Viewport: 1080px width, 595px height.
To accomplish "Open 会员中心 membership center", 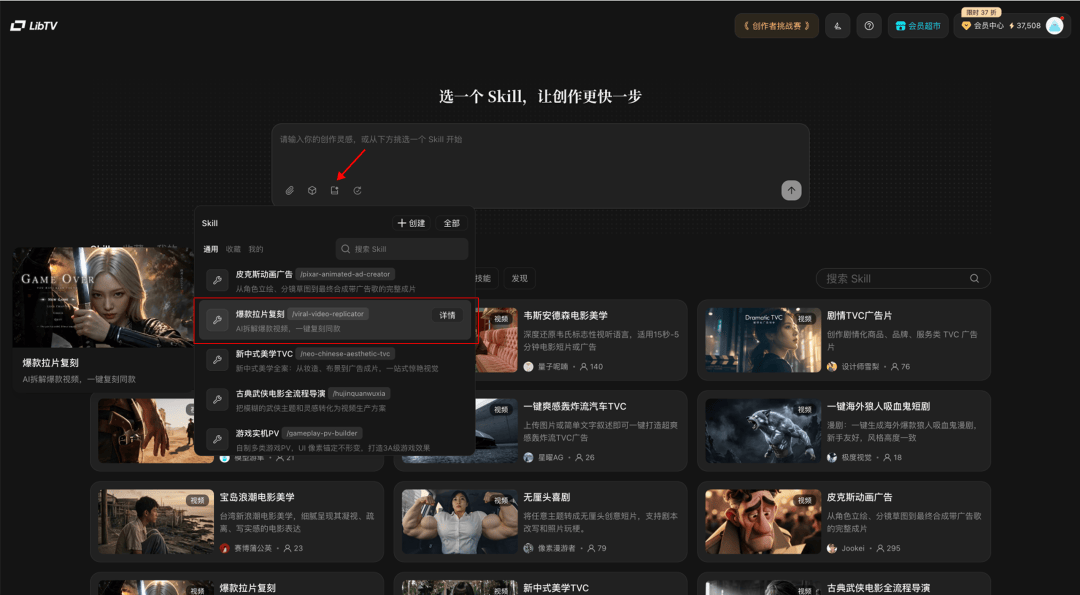I will 983,25.
